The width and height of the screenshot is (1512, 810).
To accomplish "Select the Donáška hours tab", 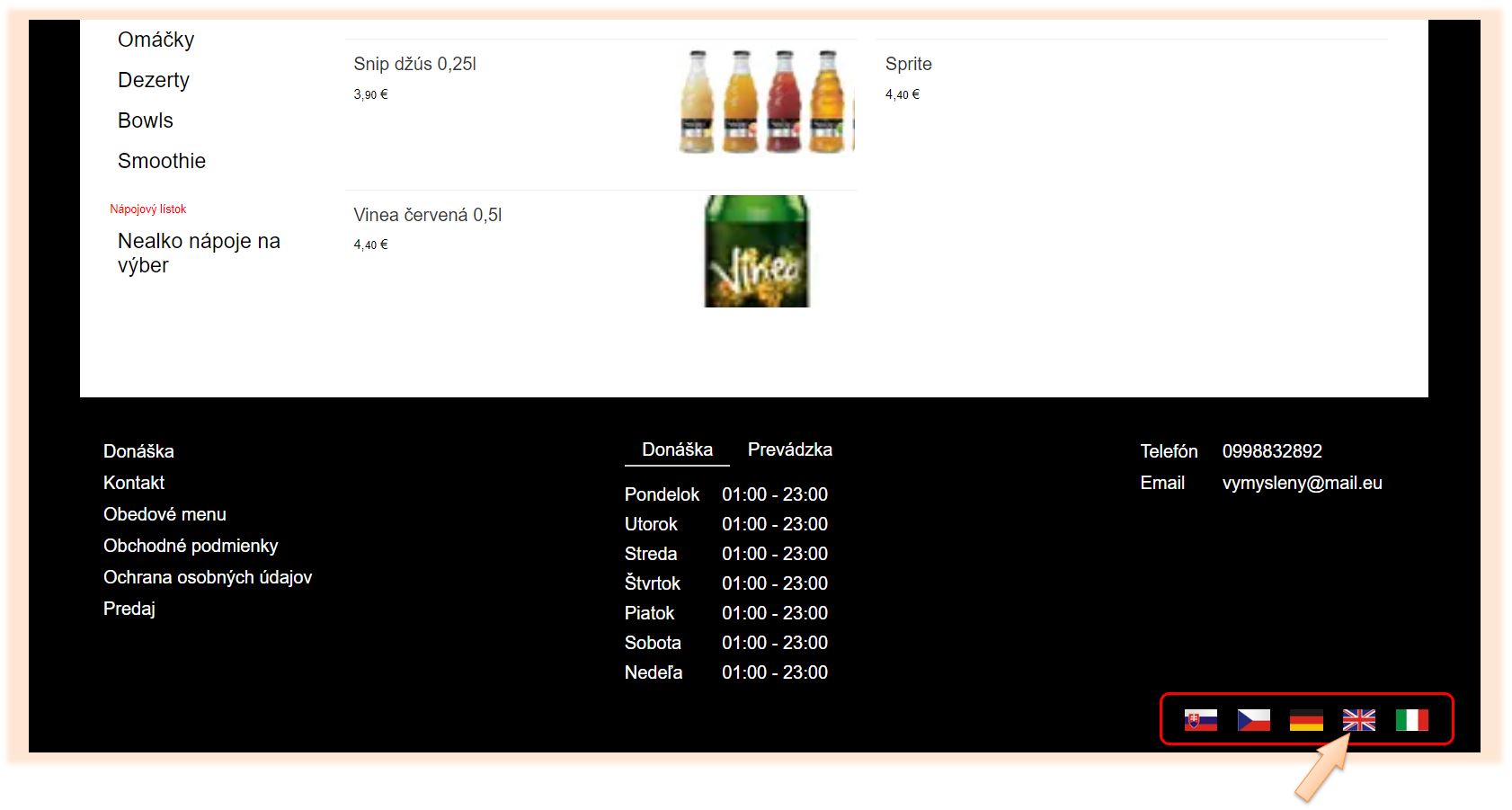I will (677, 450).
